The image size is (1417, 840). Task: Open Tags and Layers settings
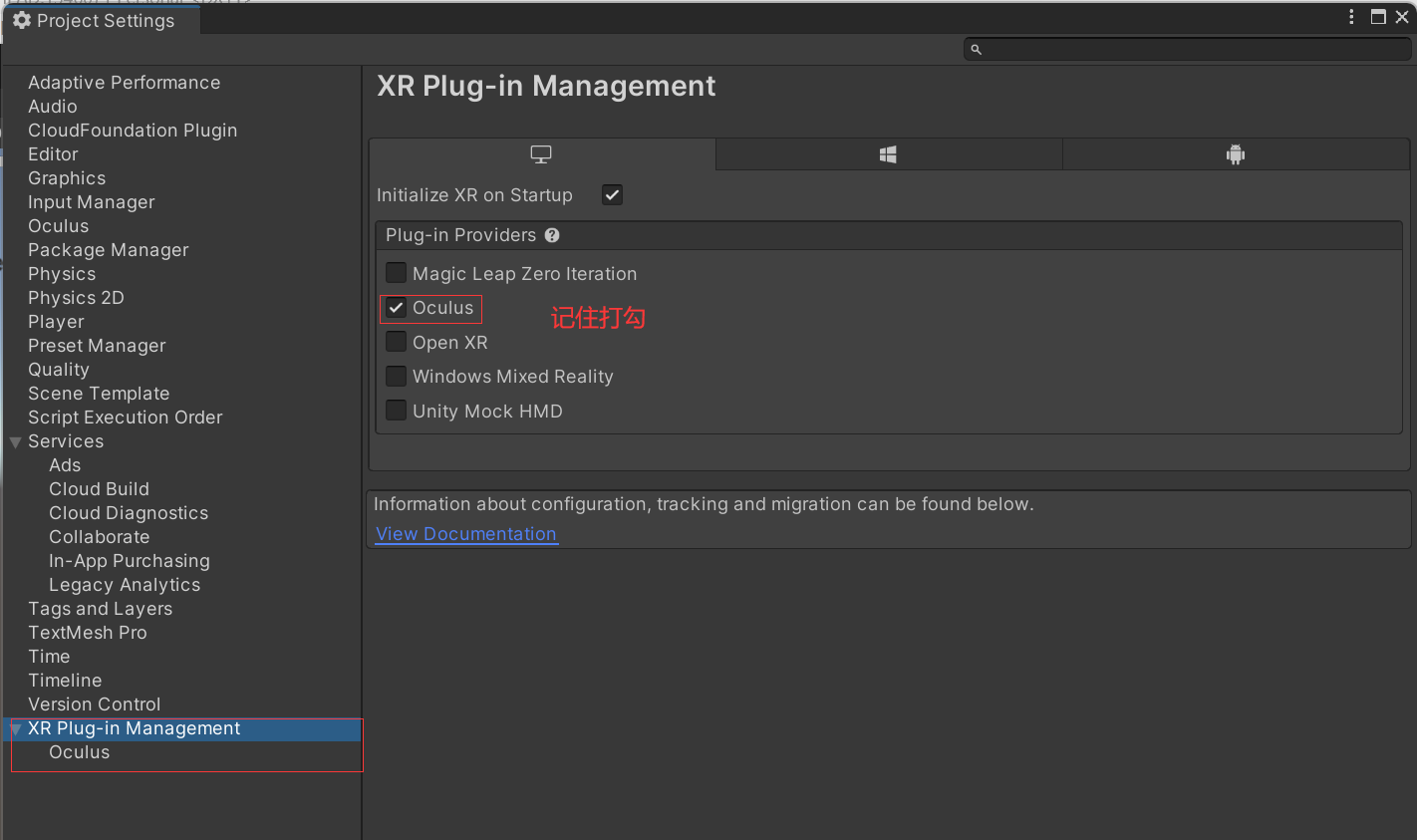100,609
